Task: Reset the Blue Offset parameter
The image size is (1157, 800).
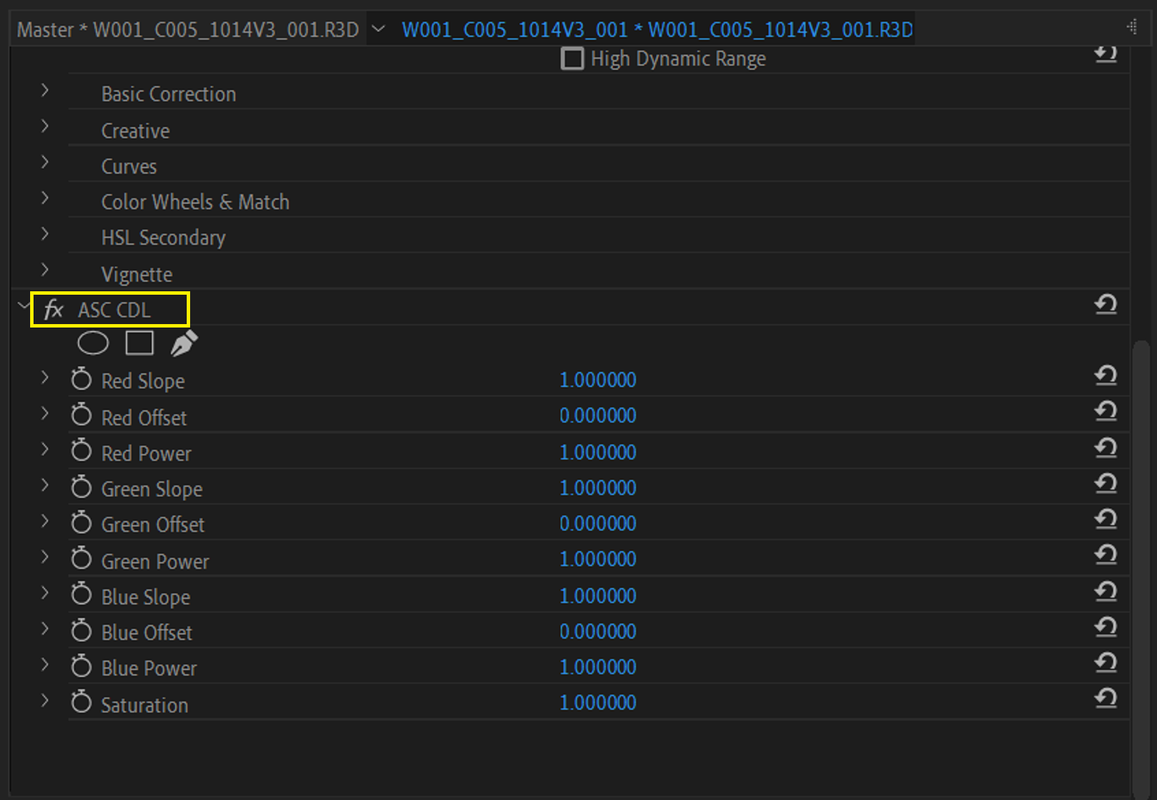Action: tap(1105, 627)
